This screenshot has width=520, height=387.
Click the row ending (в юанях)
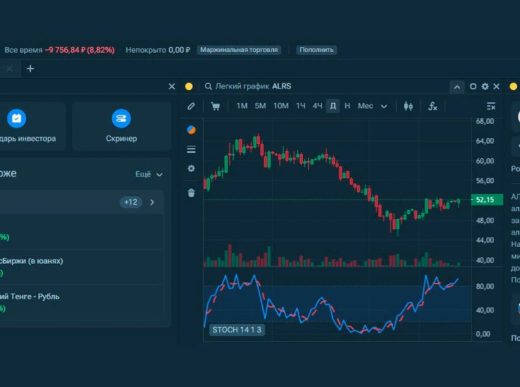(x=82, y=267)
